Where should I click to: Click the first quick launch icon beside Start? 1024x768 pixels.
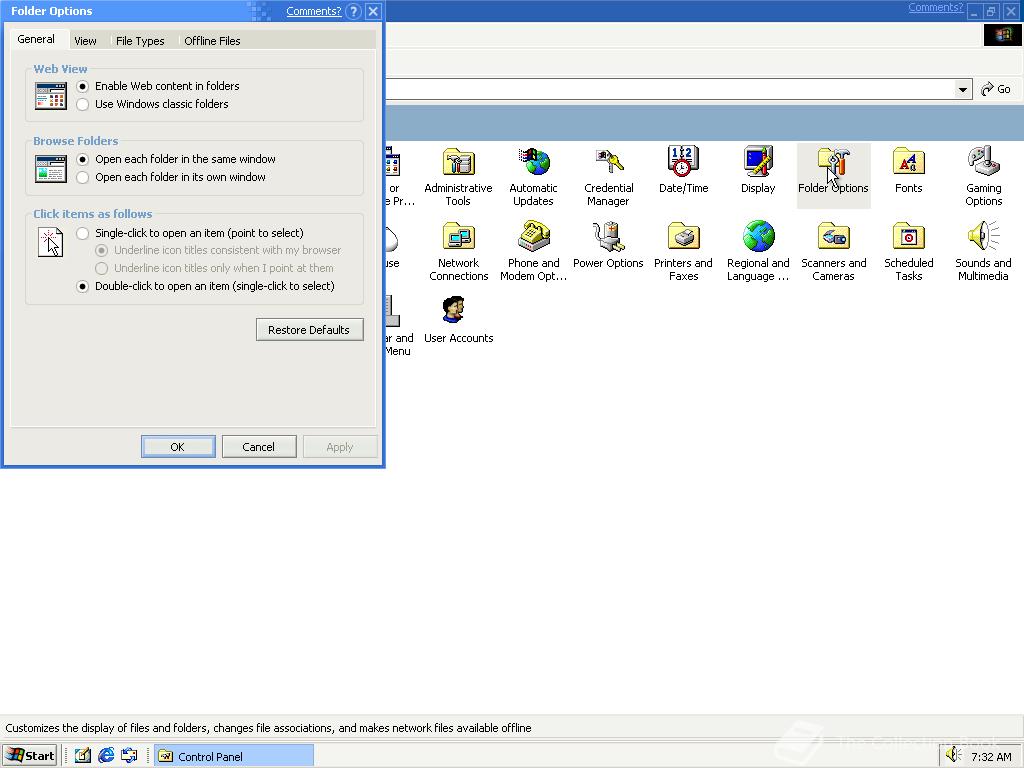[82, 756]
